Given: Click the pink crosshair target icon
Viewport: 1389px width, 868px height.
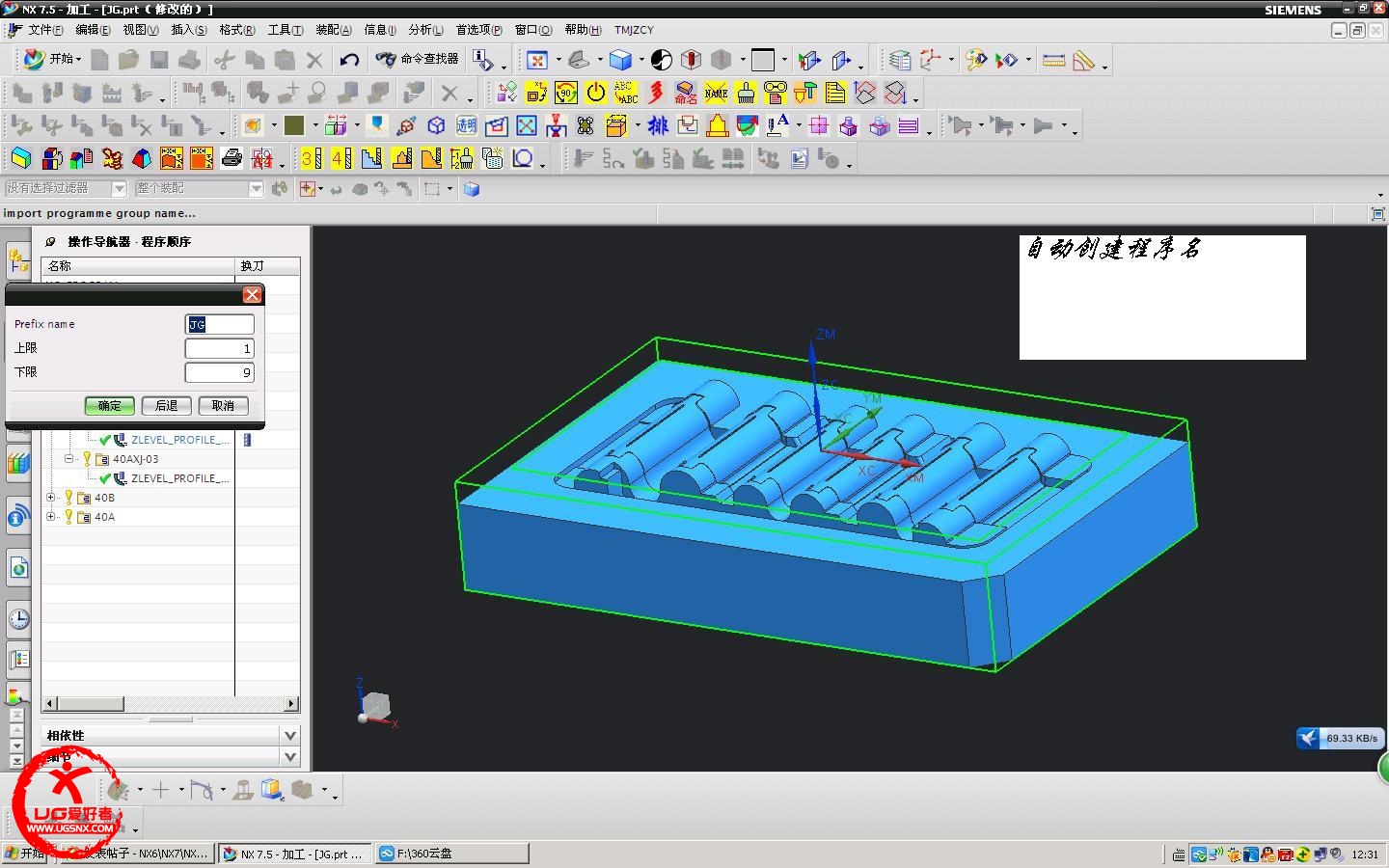Looking at the screenshot, I should 819,125.
